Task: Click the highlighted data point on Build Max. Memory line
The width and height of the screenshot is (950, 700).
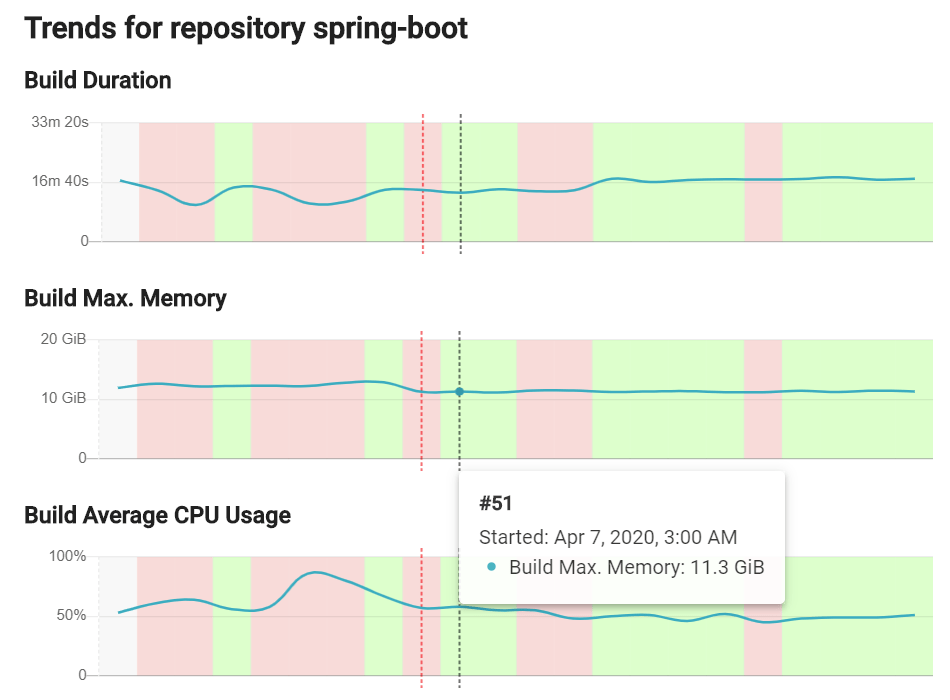Action: pyautogui.click(x=459, y=392)
